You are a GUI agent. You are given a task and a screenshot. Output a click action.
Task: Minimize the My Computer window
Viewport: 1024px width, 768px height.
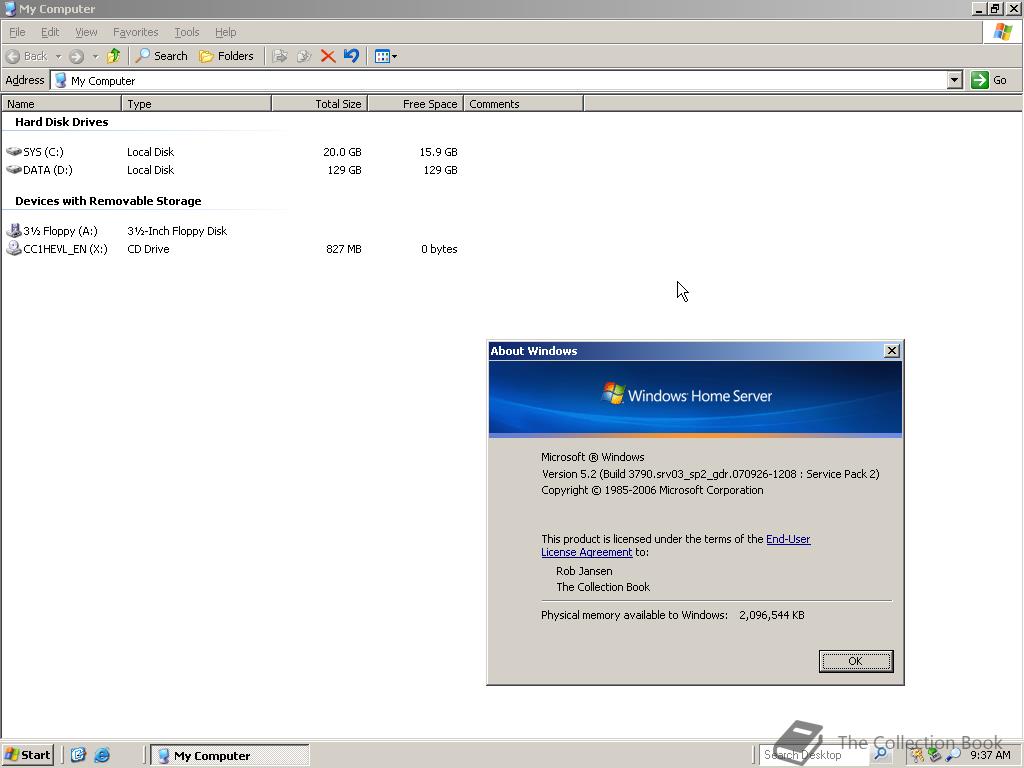coord(979,8)
